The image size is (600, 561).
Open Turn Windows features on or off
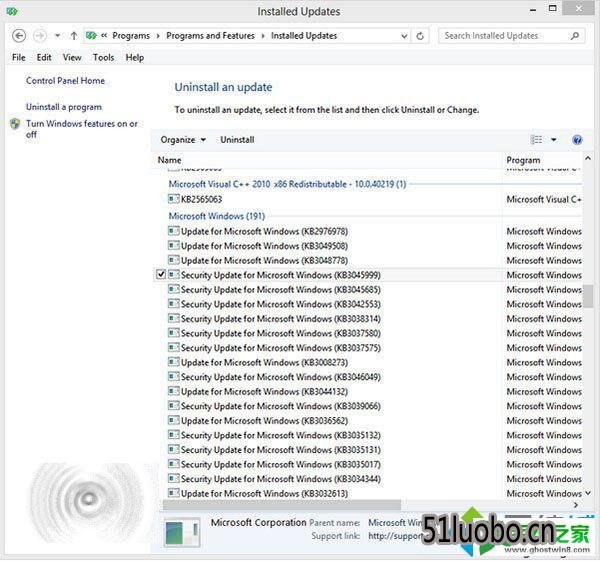[82, 129]
